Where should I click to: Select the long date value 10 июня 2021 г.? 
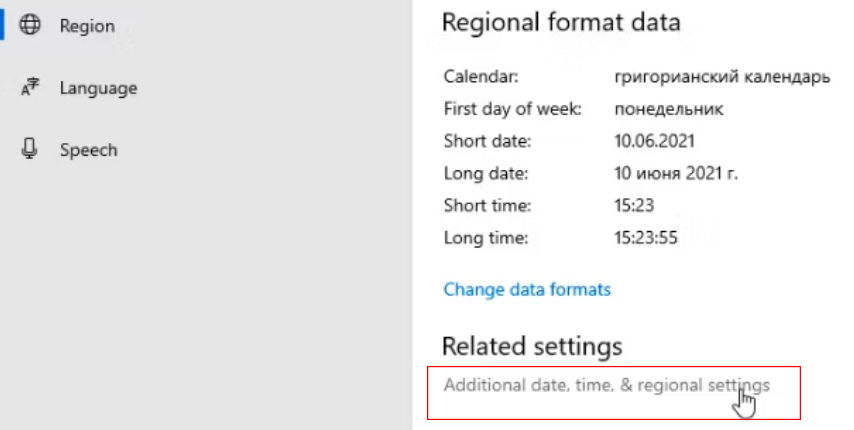click(677, 173)
